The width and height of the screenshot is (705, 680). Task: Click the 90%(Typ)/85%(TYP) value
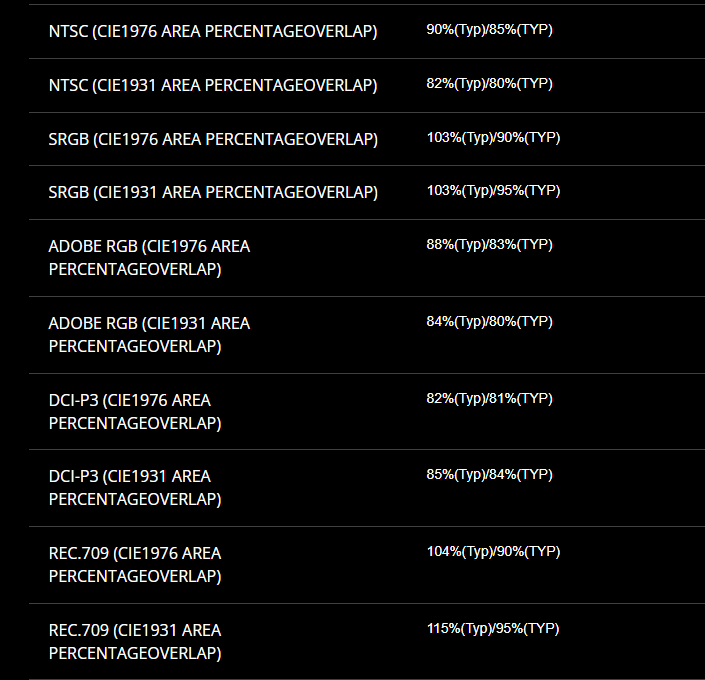(489, 30)
